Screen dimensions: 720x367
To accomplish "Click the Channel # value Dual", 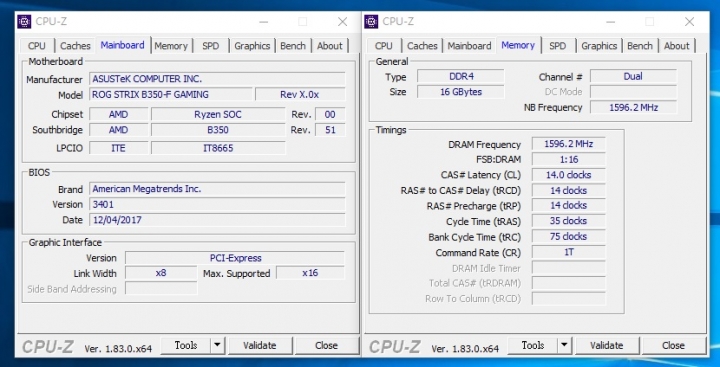I will tap(633, 76).
